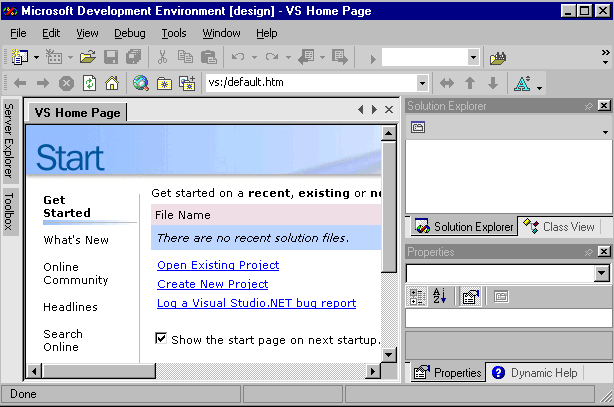Viewport: 614px width, 407px height.
Task: Click the Open File folder icon
Action: 88,58
